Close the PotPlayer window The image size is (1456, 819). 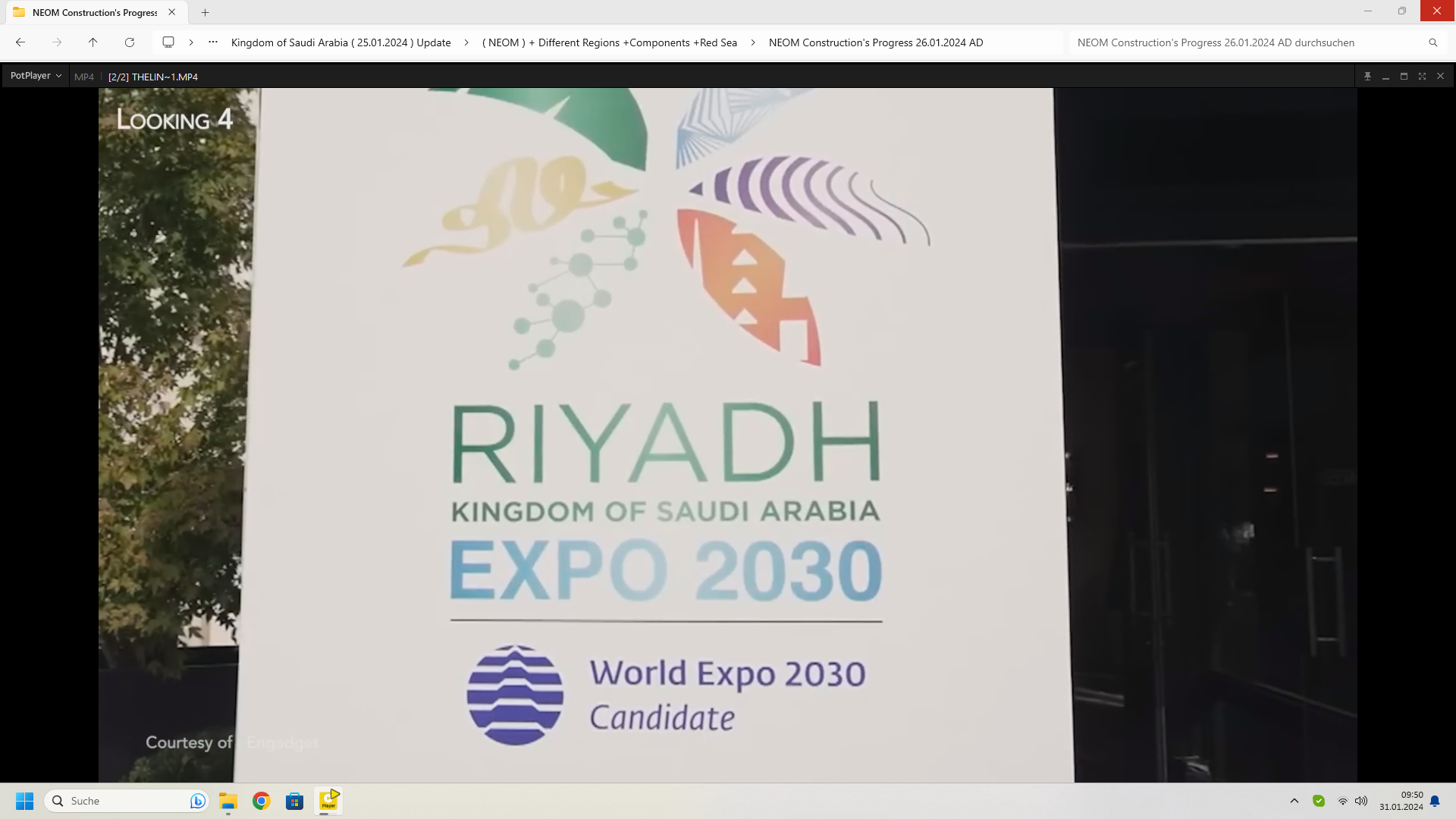[1440, 77]
